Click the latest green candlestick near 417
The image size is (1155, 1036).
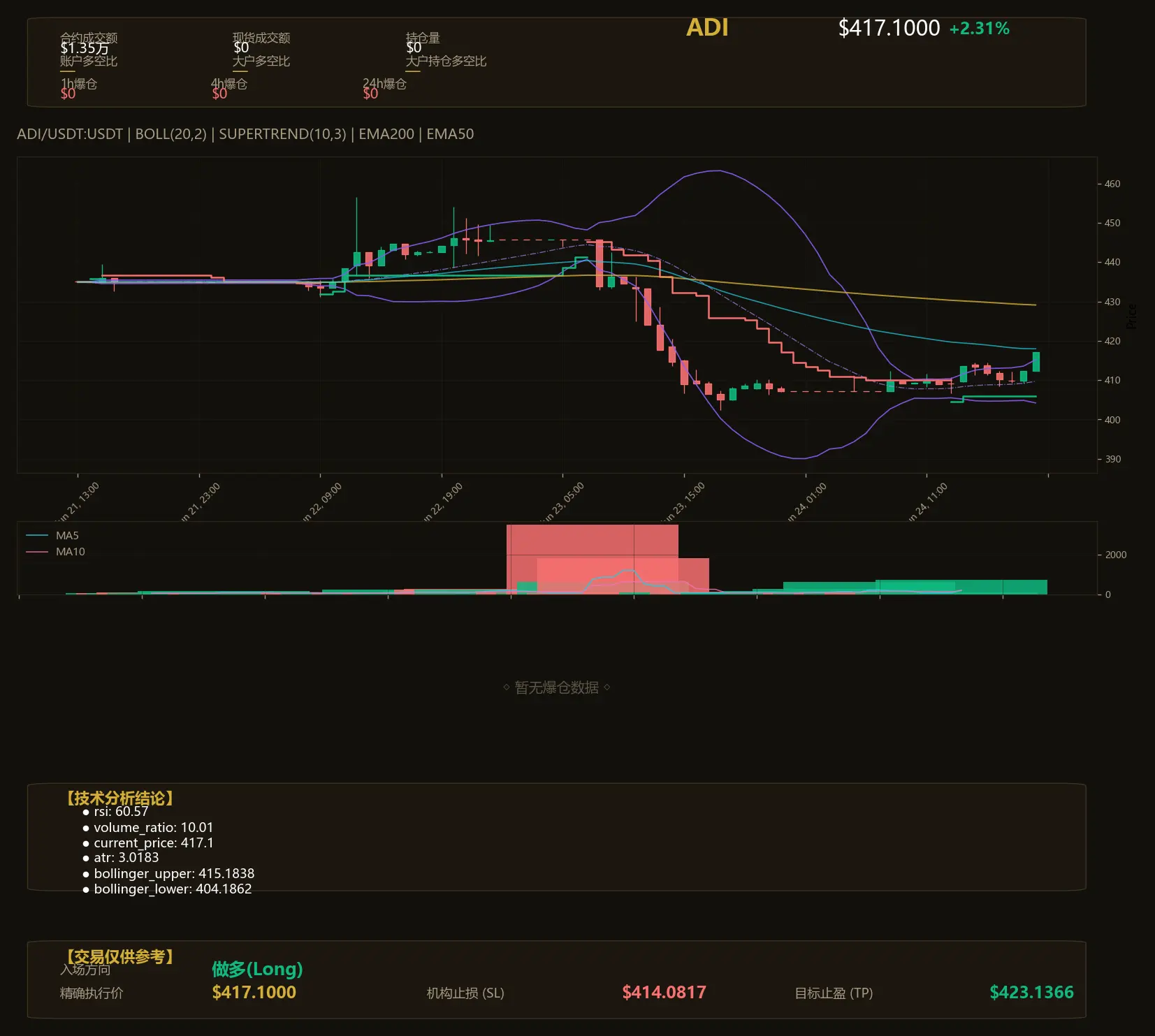[1036, 361]
